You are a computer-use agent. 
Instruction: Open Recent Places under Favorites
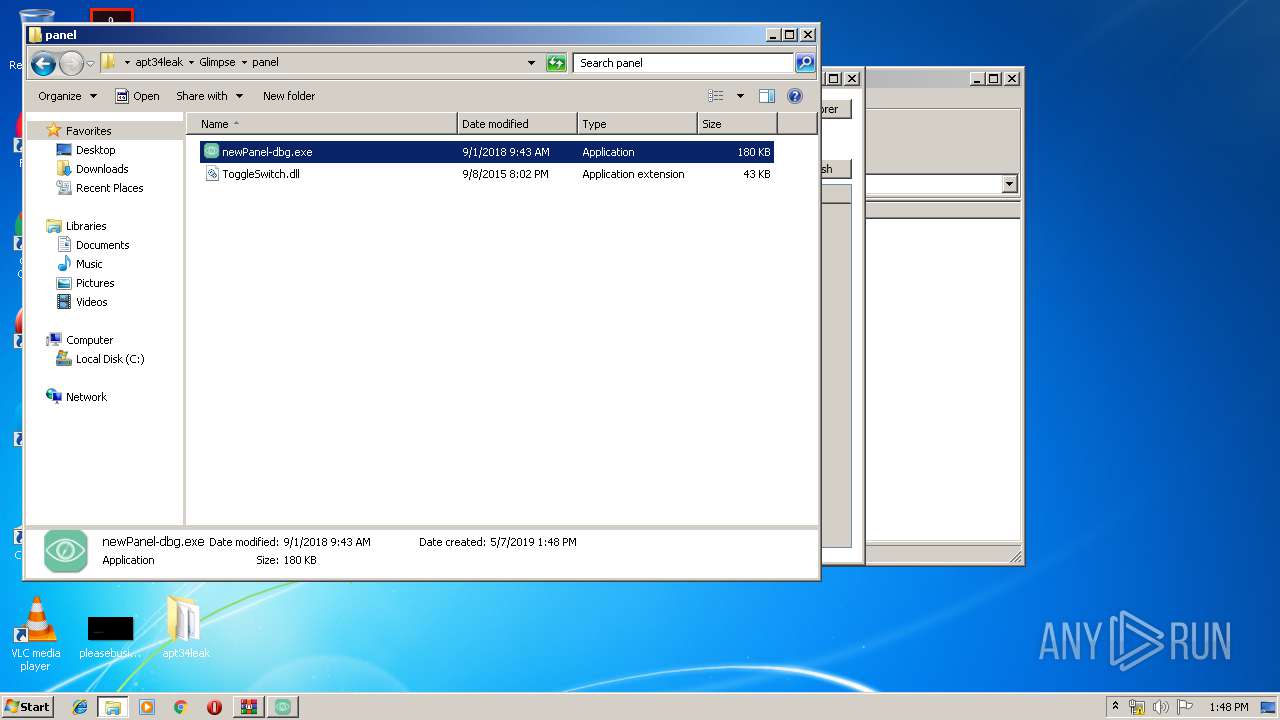click(x=109, y=188)
